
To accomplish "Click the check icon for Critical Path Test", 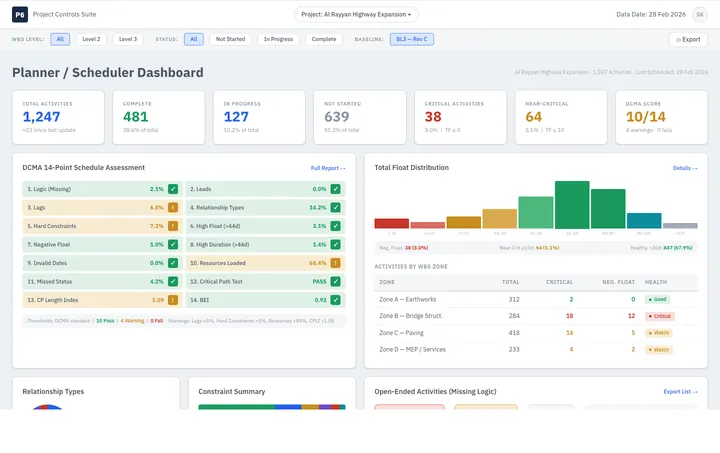I will (x=336, y=281).
